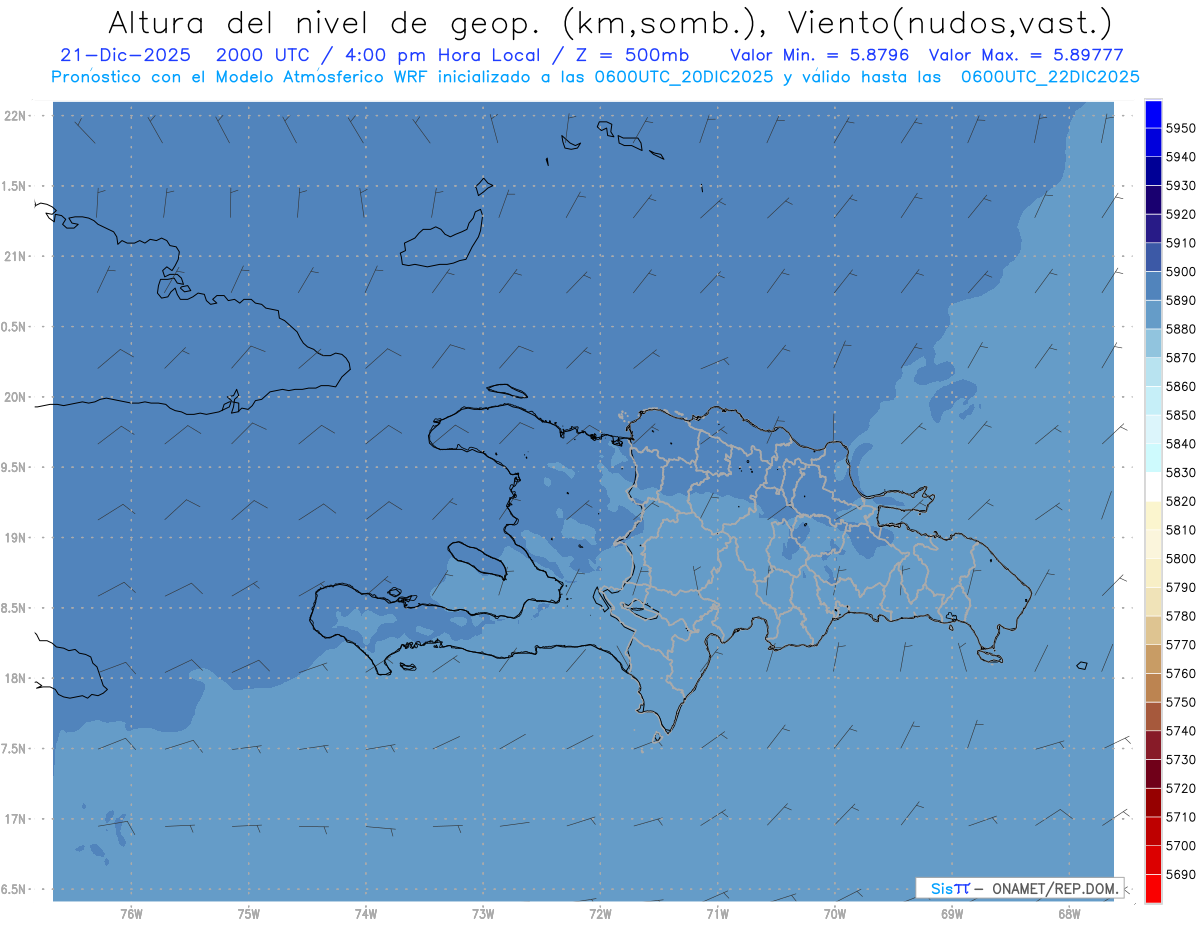The image size is (1200, 927).
Task: Click the '71W' longitude axis label
Action: point(717,913)
